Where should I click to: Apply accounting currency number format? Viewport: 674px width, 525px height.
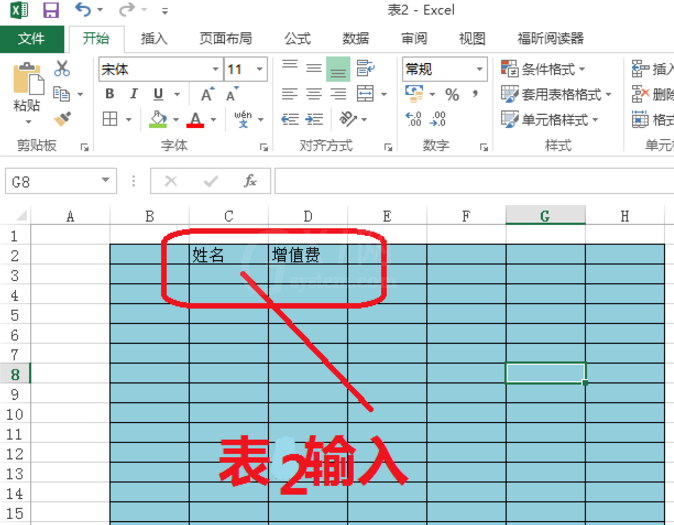pos(414,94)
